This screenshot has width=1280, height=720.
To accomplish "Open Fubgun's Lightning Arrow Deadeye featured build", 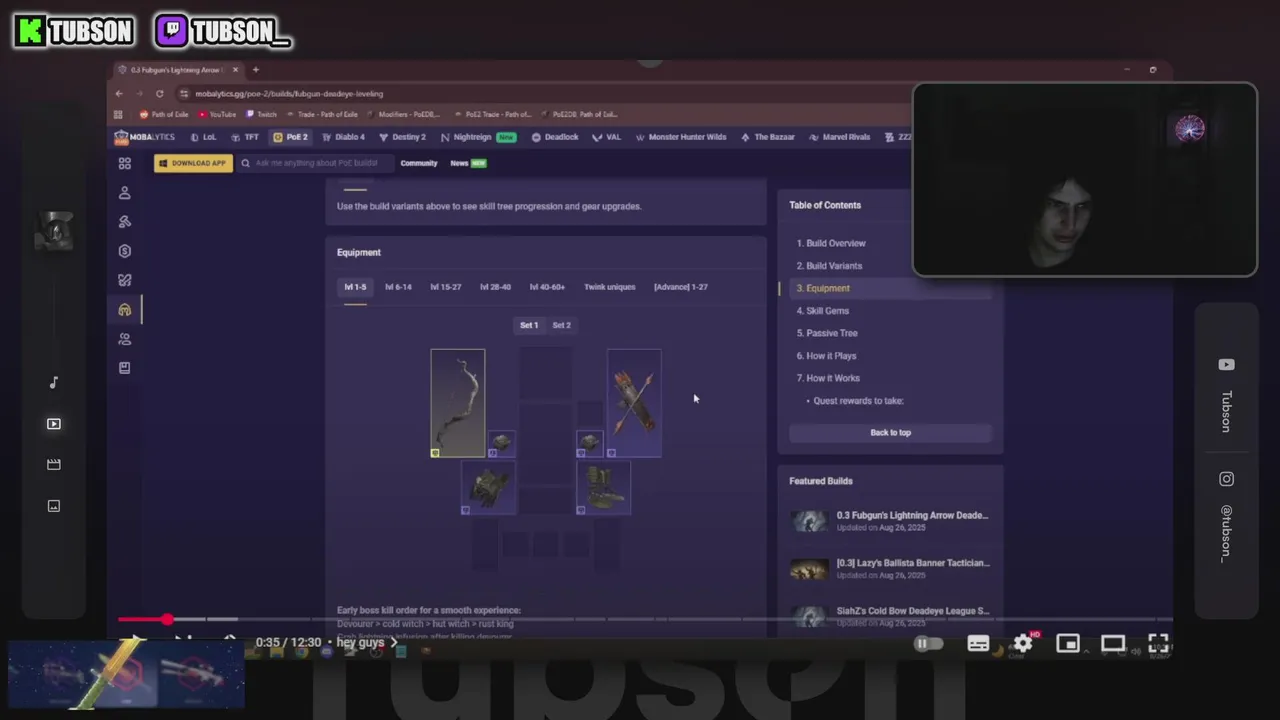I will [x=890, y=521].
